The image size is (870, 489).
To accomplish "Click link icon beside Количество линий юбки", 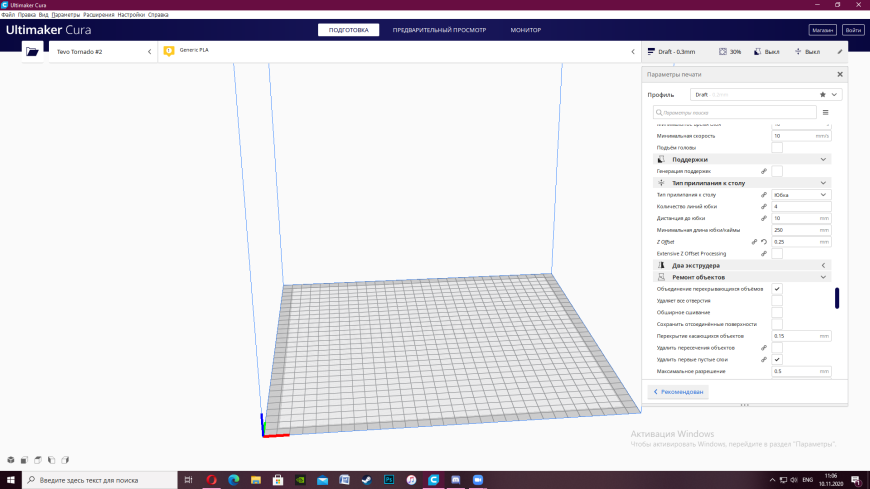I will 764,206.
